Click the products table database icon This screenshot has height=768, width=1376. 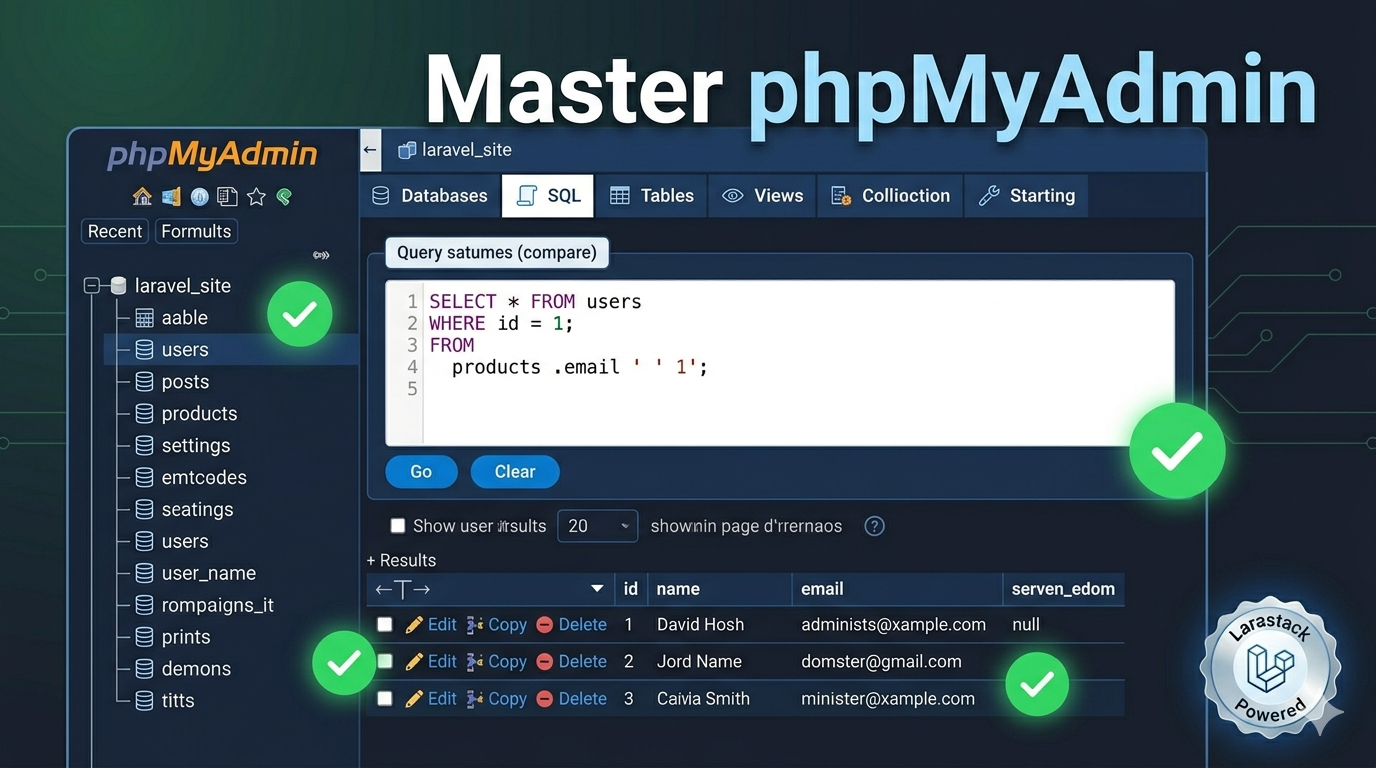(x=144, y=414)
